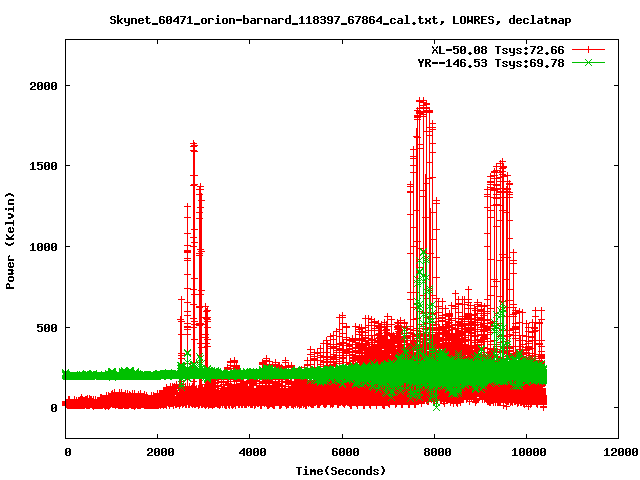This screenshot has height=480, width=640.
Task: Click the red XL legend line sample
Action: coord(588,50)
